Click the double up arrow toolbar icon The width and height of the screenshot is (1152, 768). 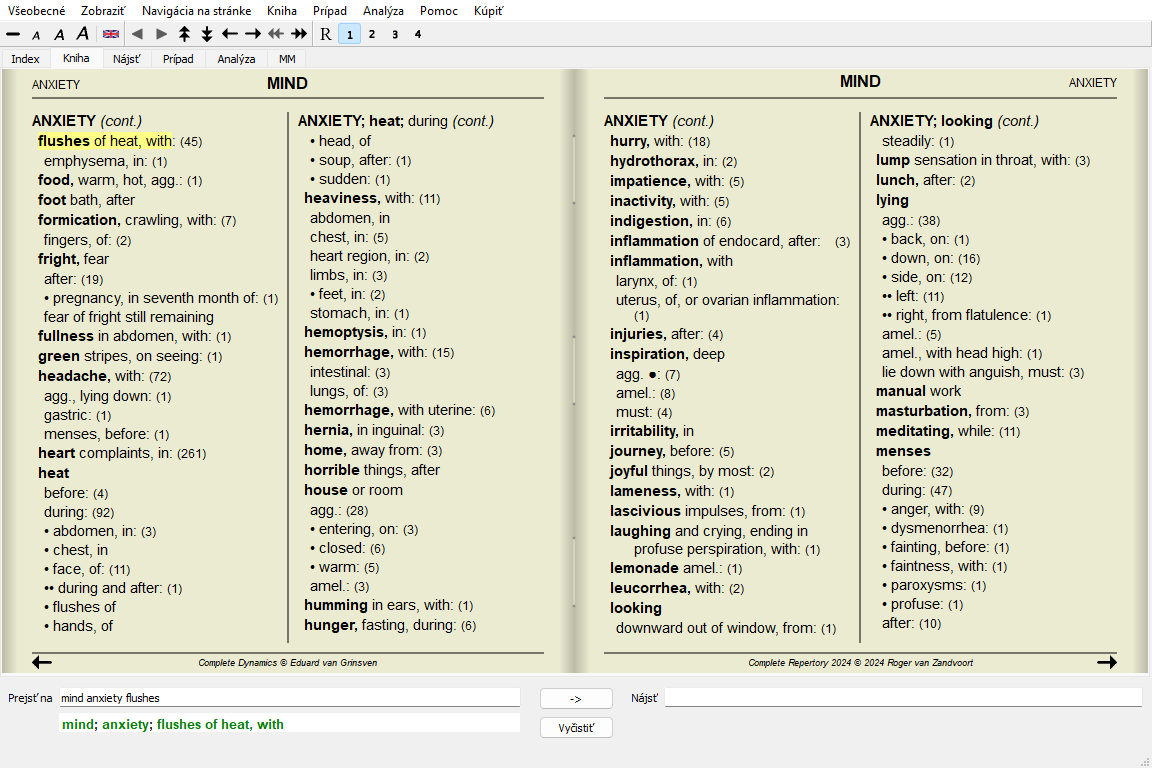pos(184,34)
